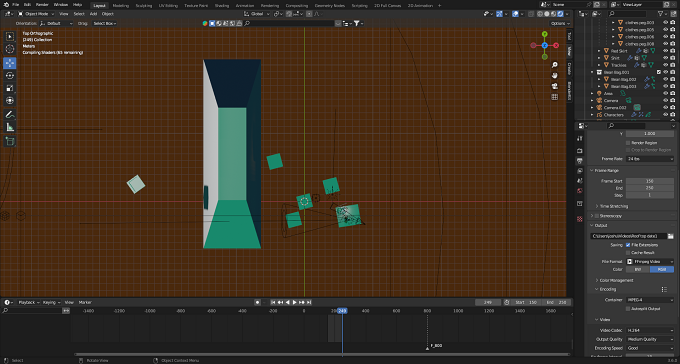Select the RGB color mode button
The image size is (680, 364).
pyautogui.click(x=662, y=269)
